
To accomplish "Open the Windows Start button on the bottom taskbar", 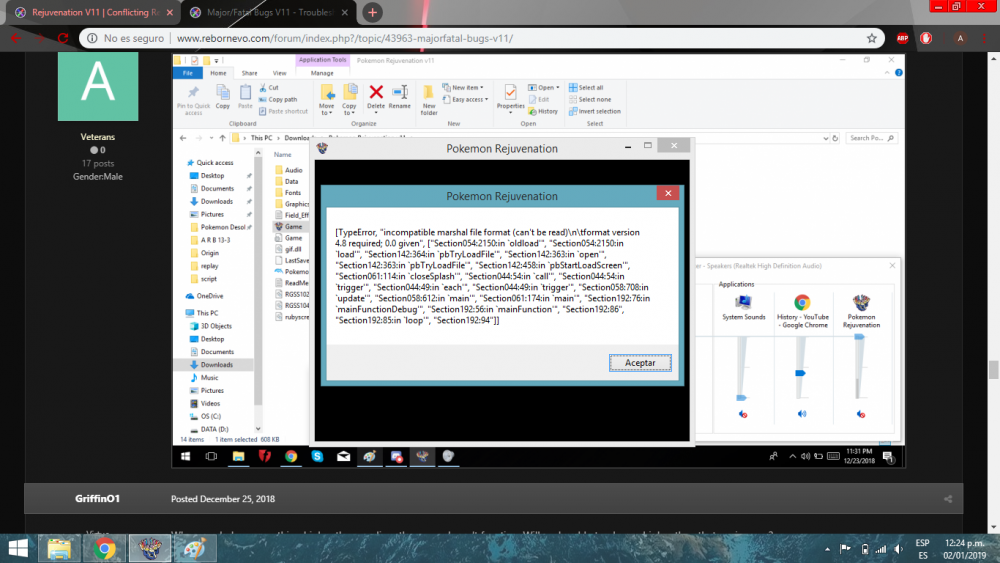I will (x=18, y=548).
